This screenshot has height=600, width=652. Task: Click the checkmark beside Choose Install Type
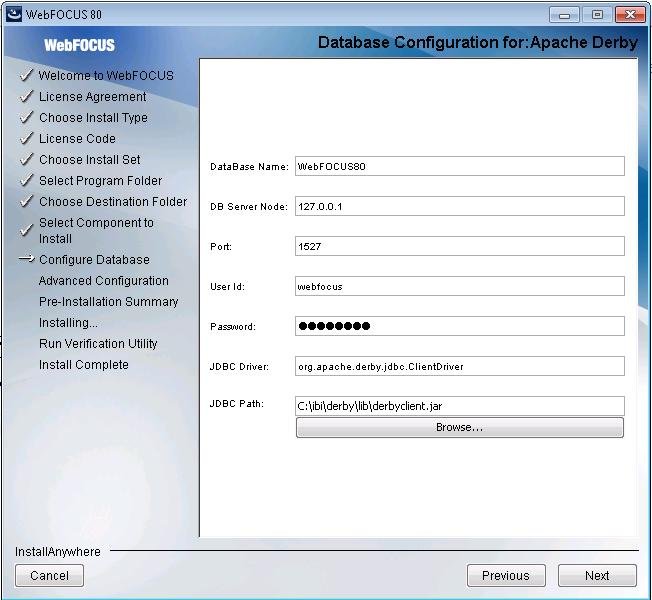tap(26, 117)
